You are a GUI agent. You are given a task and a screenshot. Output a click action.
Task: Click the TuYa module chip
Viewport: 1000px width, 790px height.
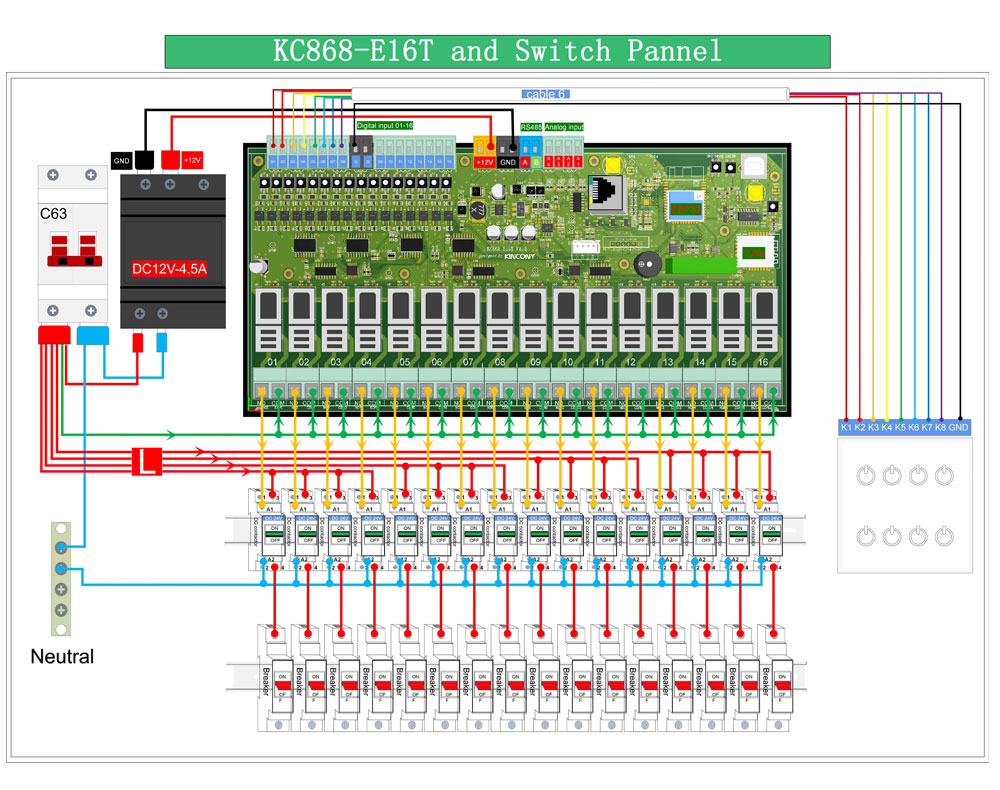(754, 252)
